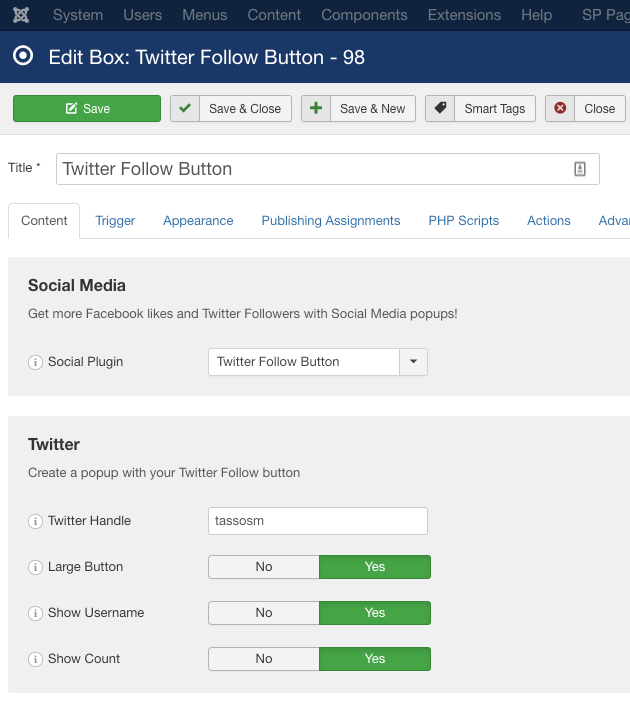Open the Content menu in top bar
Viewport: 630px width, 701px height.
[274, 15]
